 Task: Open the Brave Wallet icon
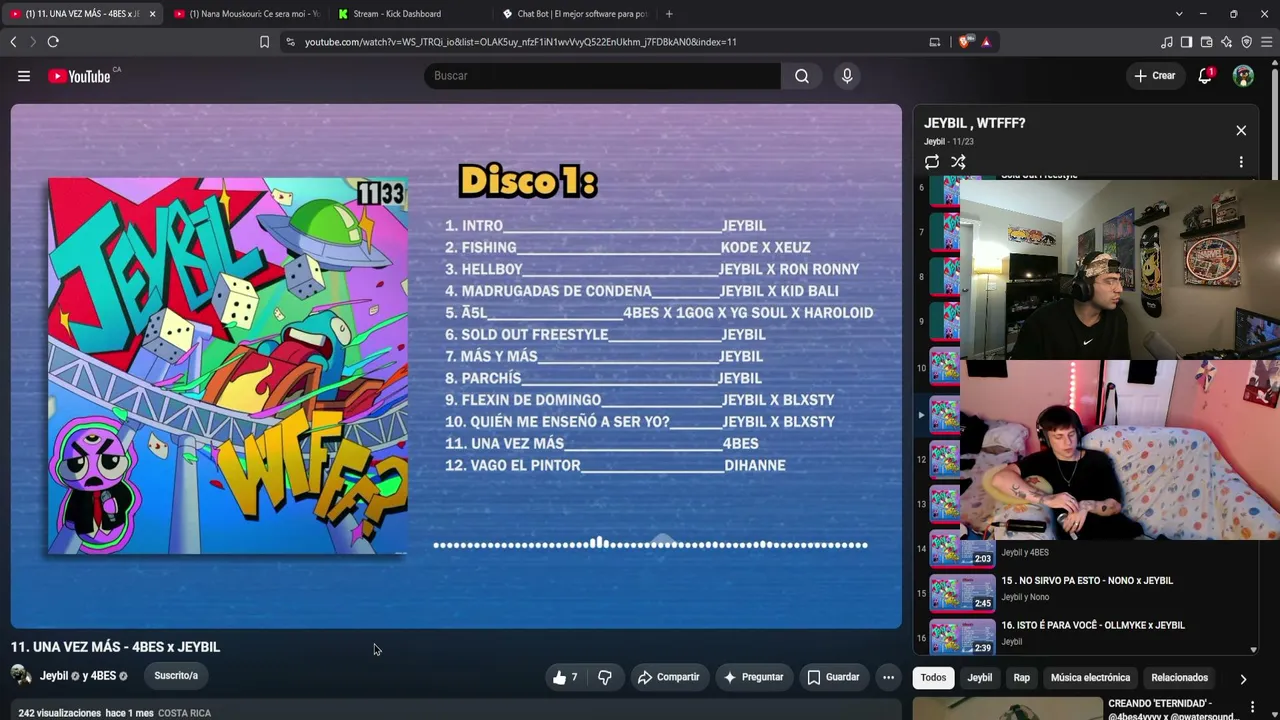(x=1206, y=42)
